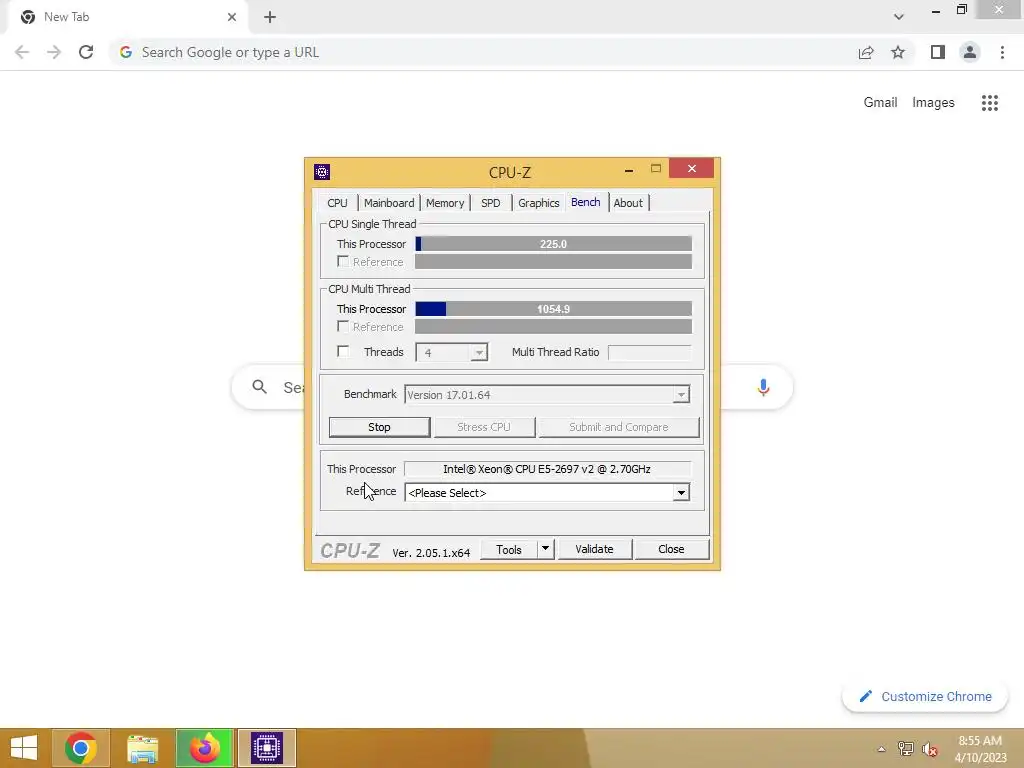Open the Benchmark version dropdown

pos(681,394)
